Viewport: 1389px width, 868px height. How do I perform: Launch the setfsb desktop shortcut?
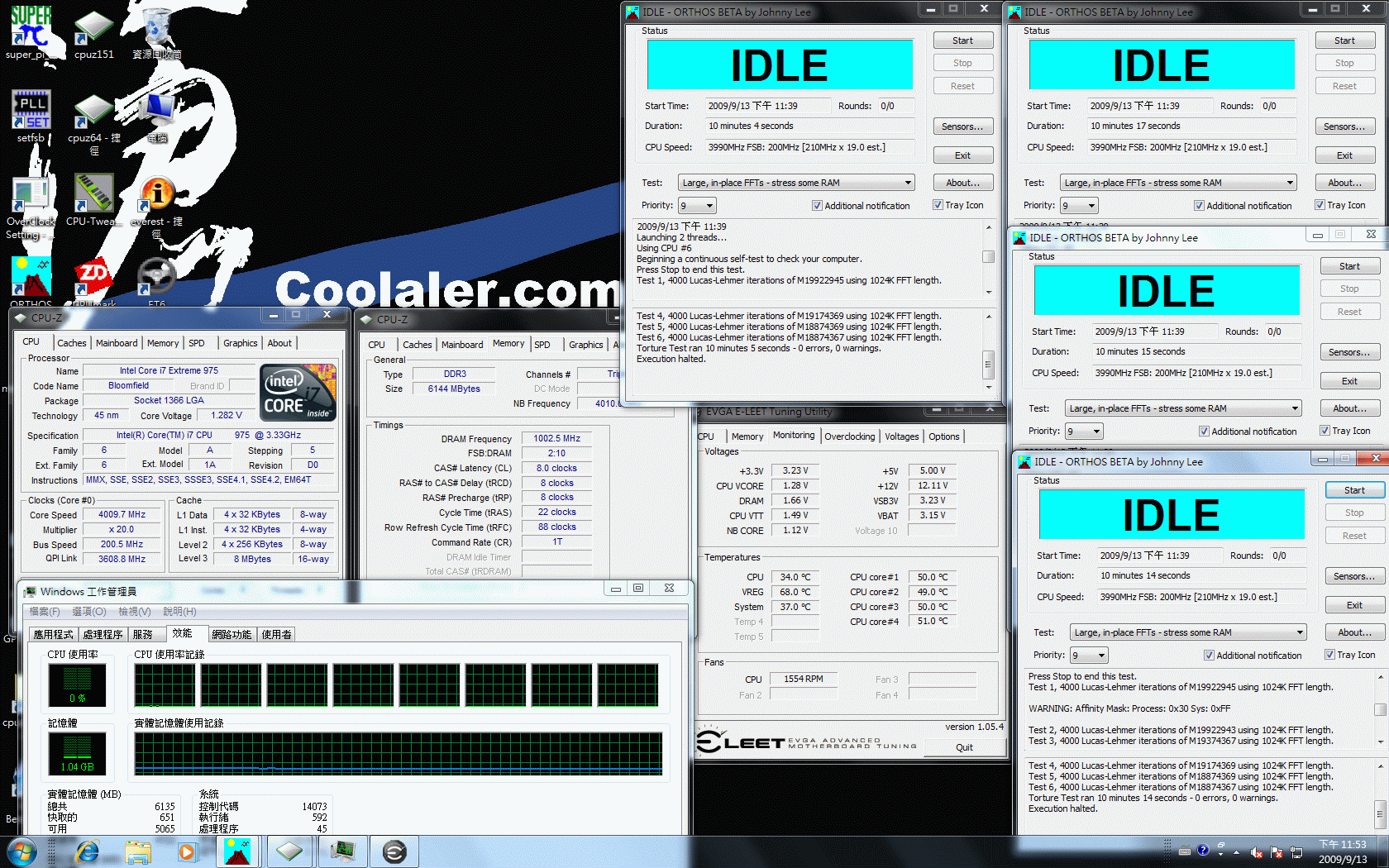(31, 117)
